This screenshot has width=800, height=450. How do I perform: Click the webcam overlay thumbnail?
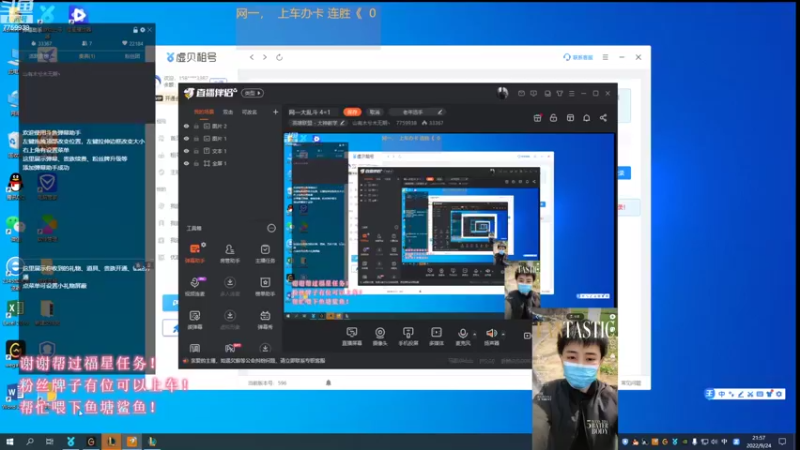[x=575, y=379]
